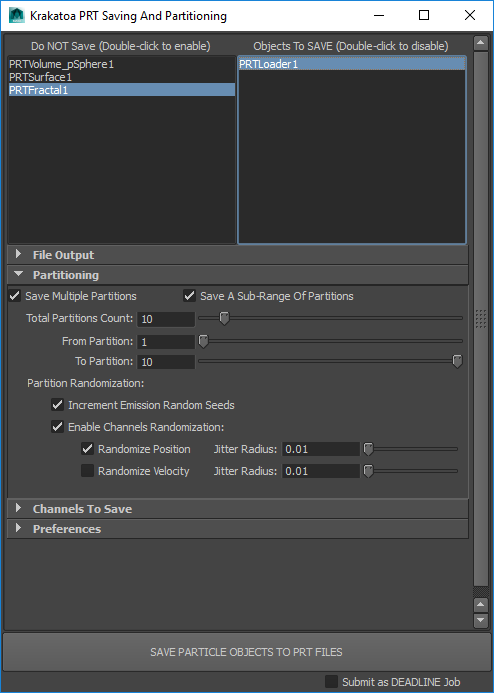Select PRTLoader1 in Objects To SAVE list
494x693 pixels.
352,64
